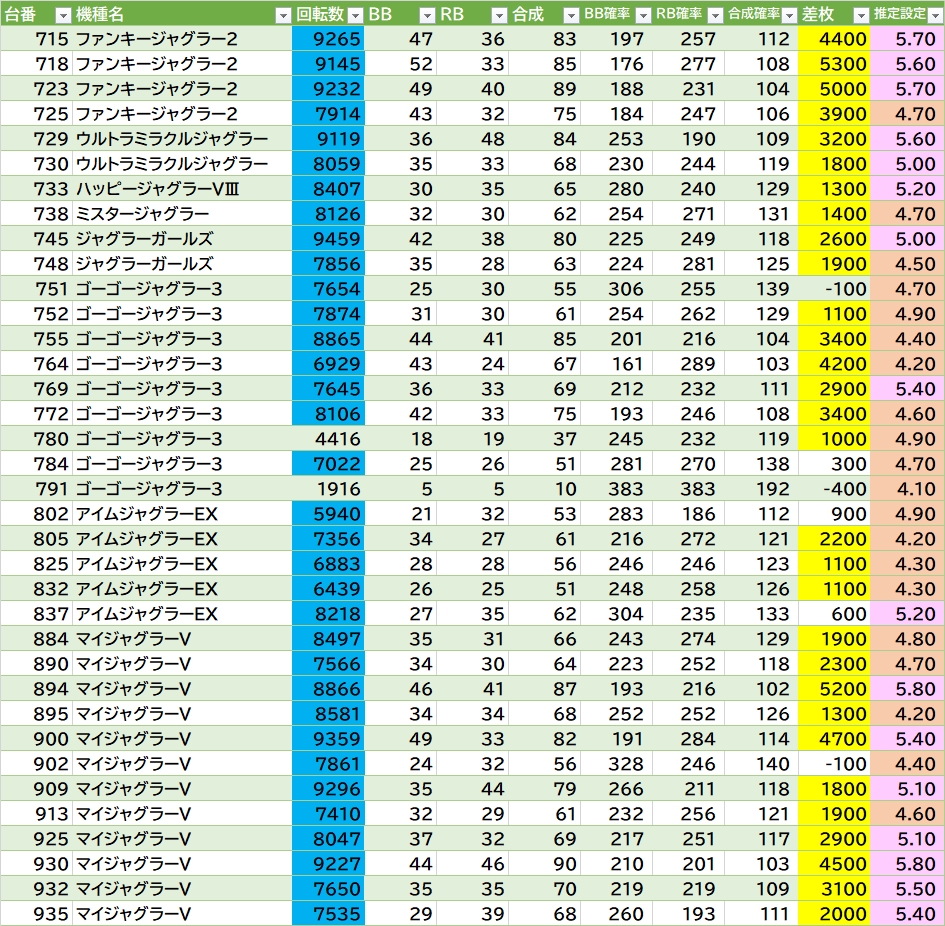Open the BB確率 column filter dropdown

point(643,15)
